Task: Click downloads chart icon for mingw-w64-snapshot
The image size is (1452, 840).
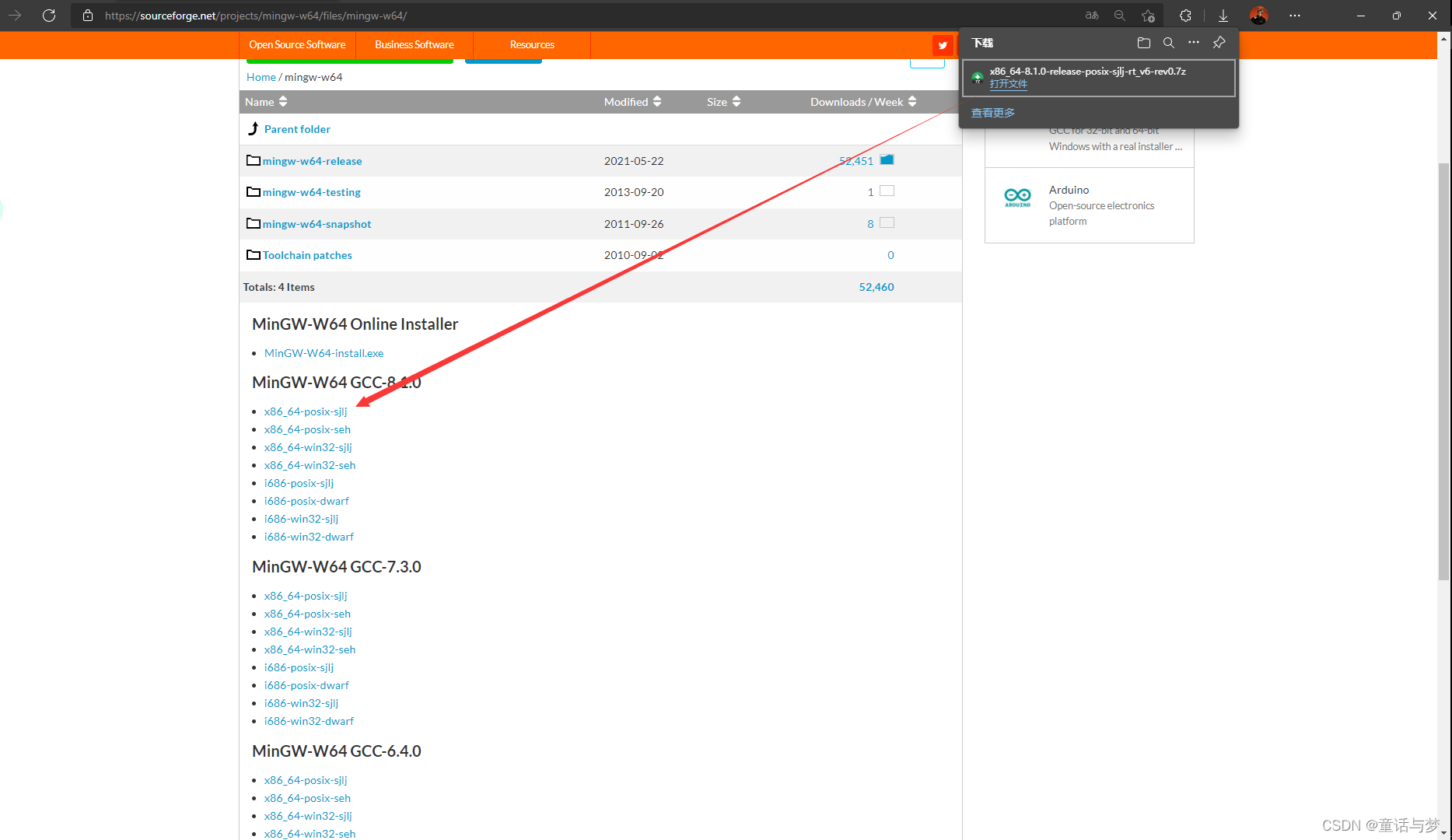Action: point(887,222)
